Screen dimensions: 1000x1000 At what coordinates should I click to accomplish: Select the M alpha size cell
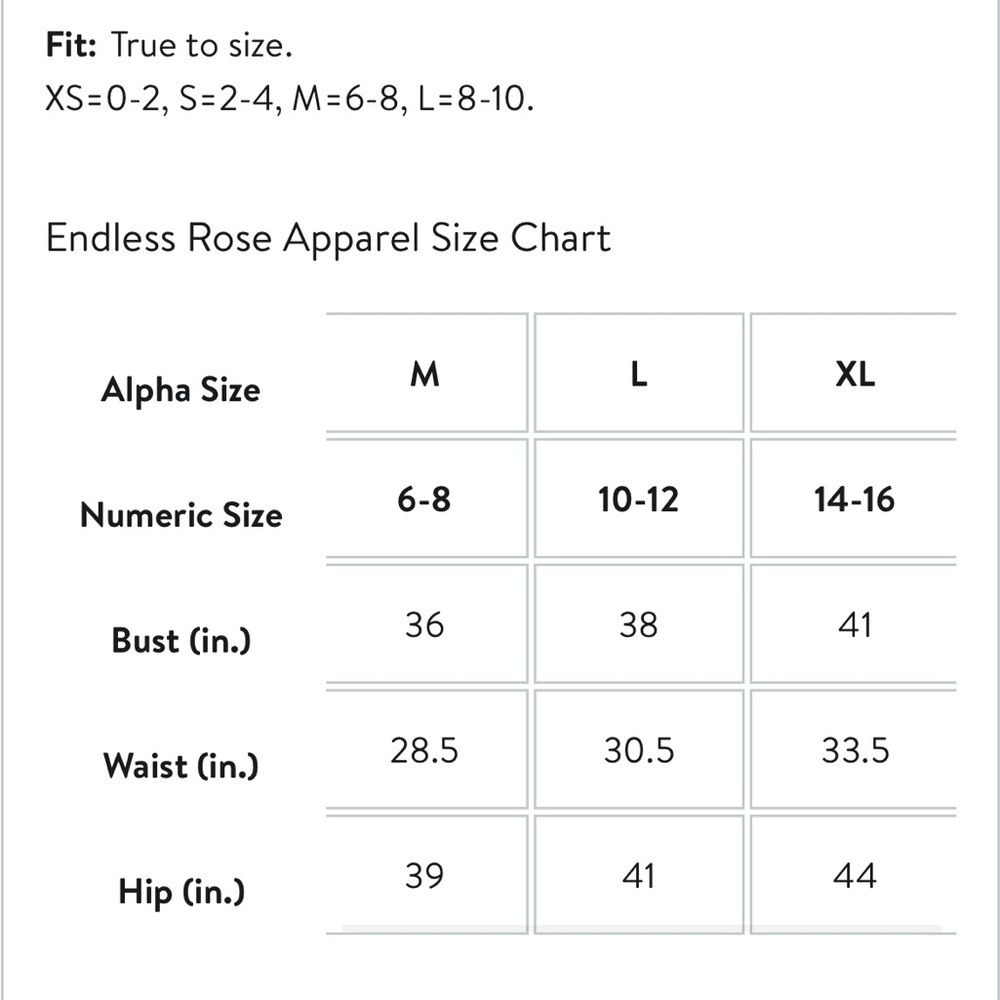[x=425, y=374]
